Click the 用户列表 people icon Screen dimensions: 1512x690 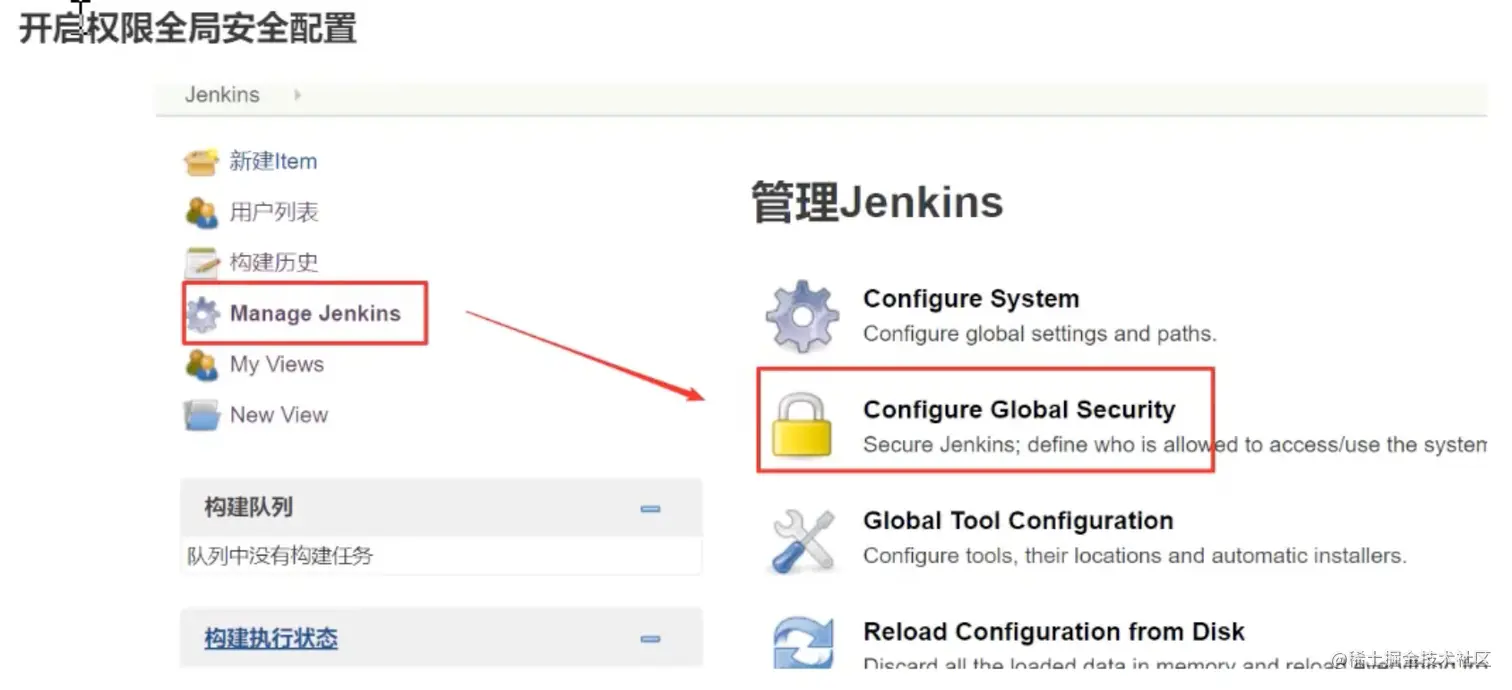click(x=201, y=212)
